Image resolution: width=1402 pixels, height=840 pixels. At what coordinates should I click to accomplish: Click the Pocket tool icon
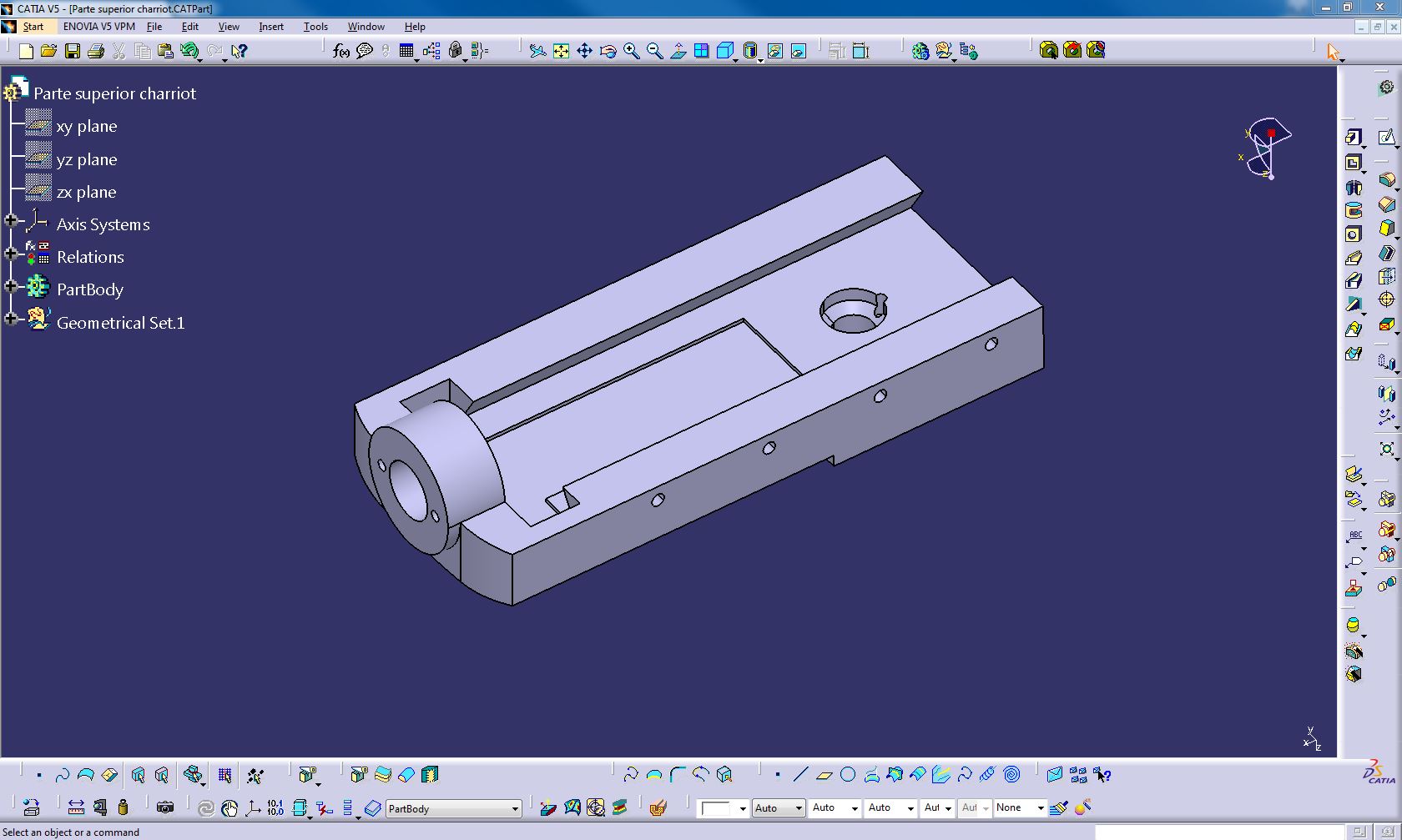pyautogui.click(x=1354, y=163)
